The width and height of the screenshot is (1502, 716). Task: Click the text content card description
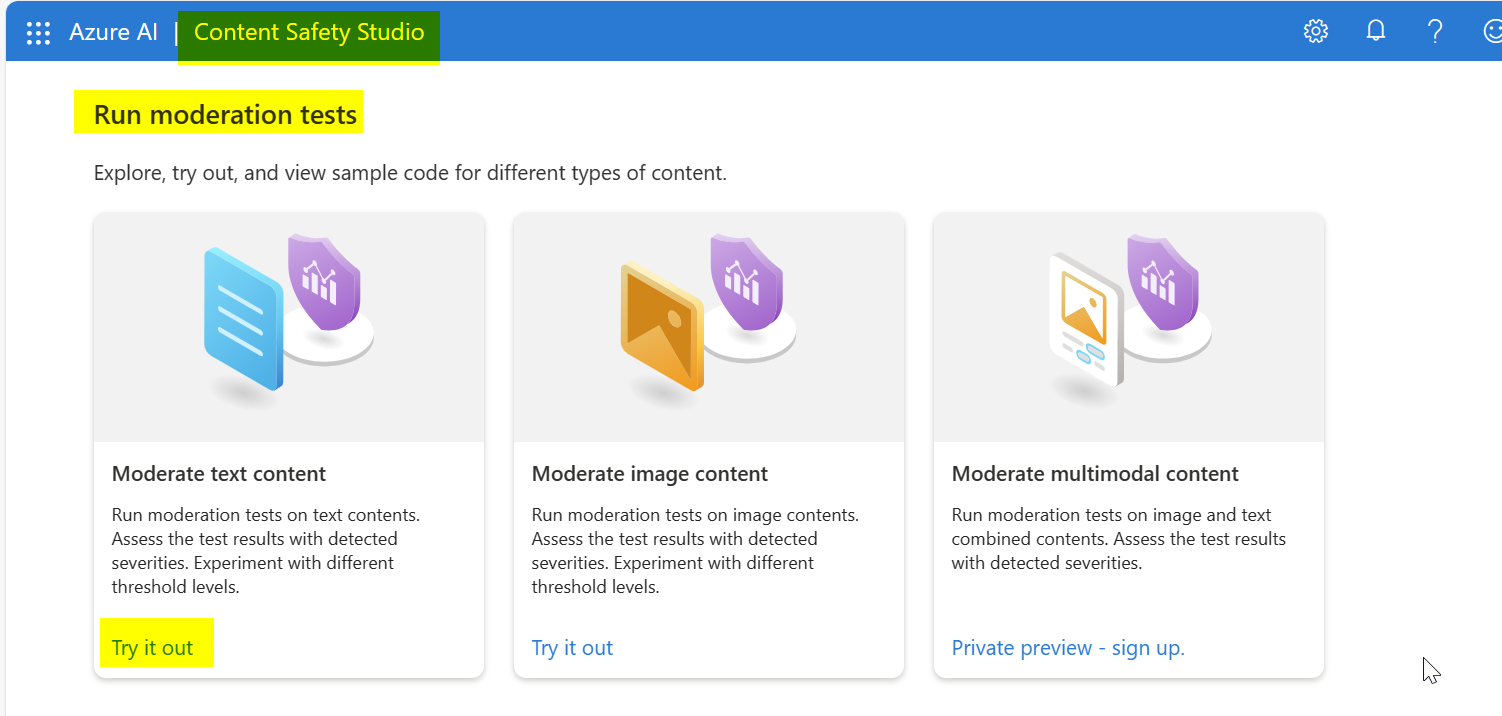pyautogui.click(x=265, y=551)
